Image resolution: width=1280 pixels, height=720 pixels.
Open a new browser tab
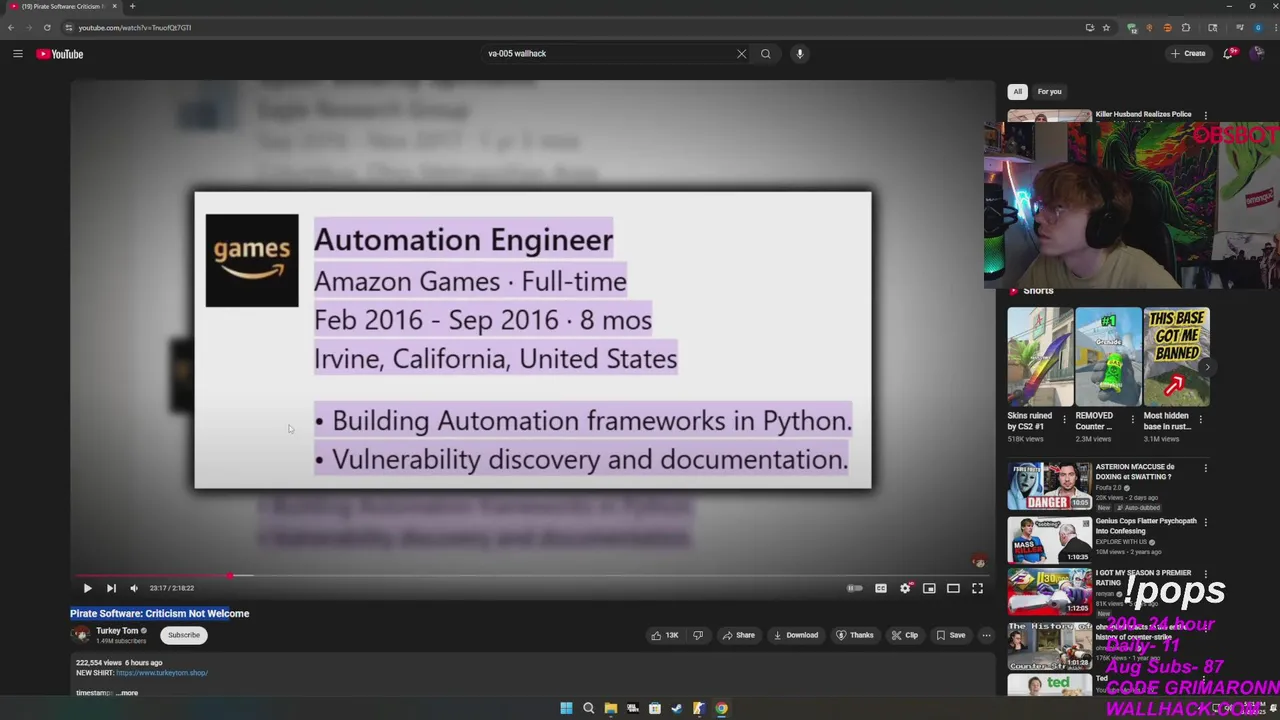tap(132, 6)
